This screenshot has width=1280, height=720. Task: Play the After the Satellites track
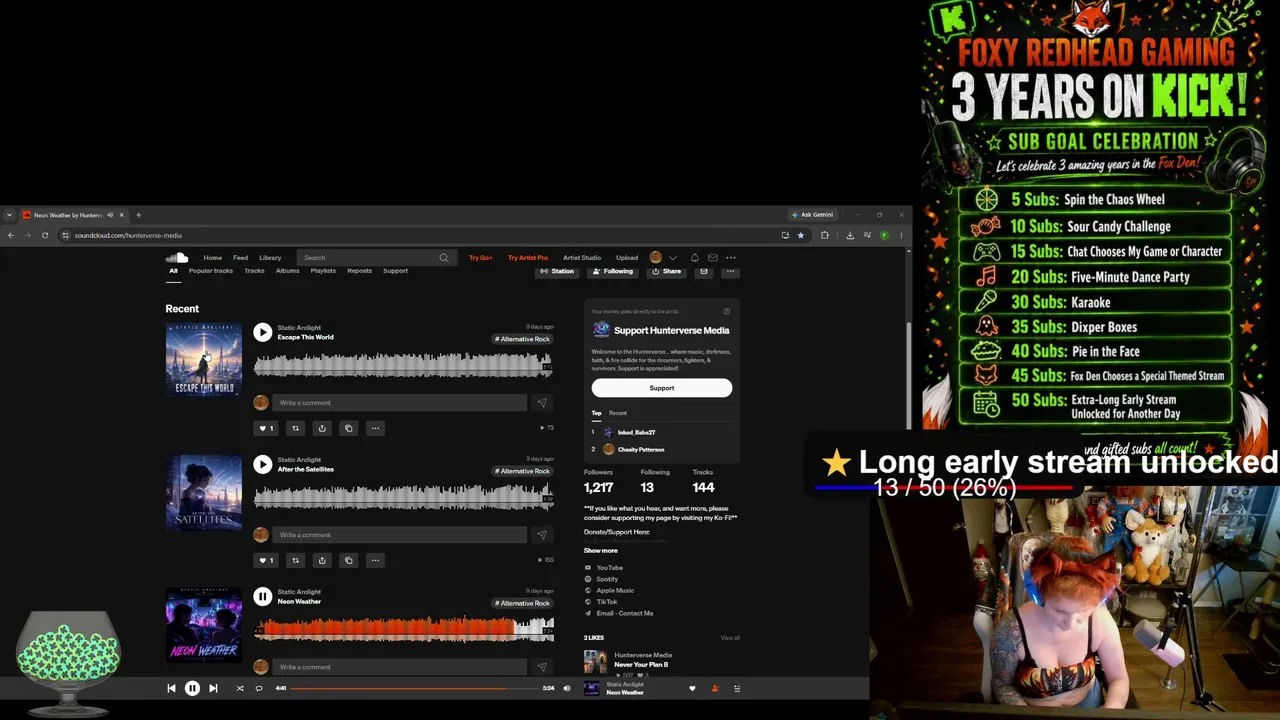point(262,464)
